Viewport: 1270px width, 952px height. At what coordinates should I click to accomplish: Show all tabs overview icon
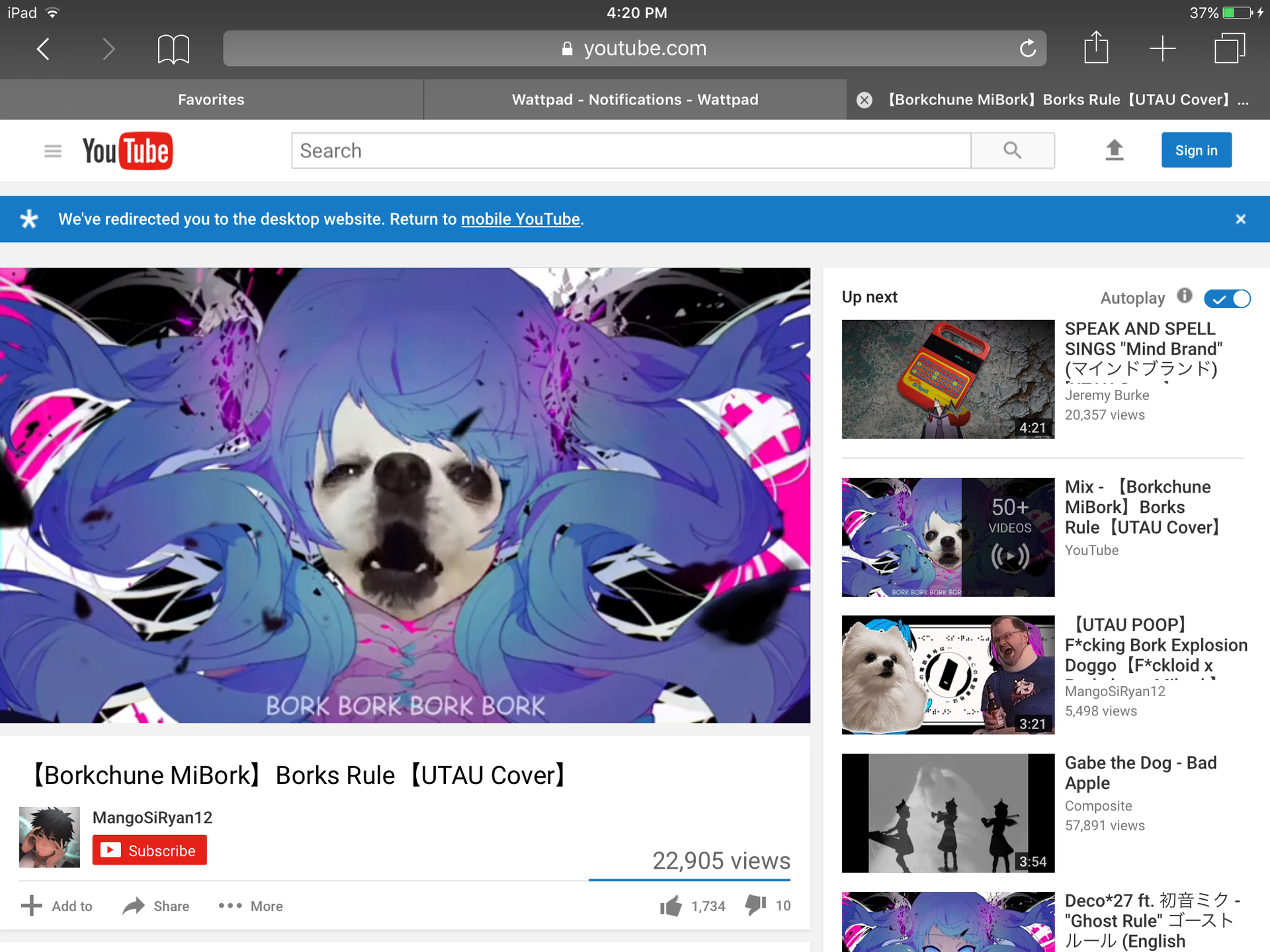tap(1230, 48)
